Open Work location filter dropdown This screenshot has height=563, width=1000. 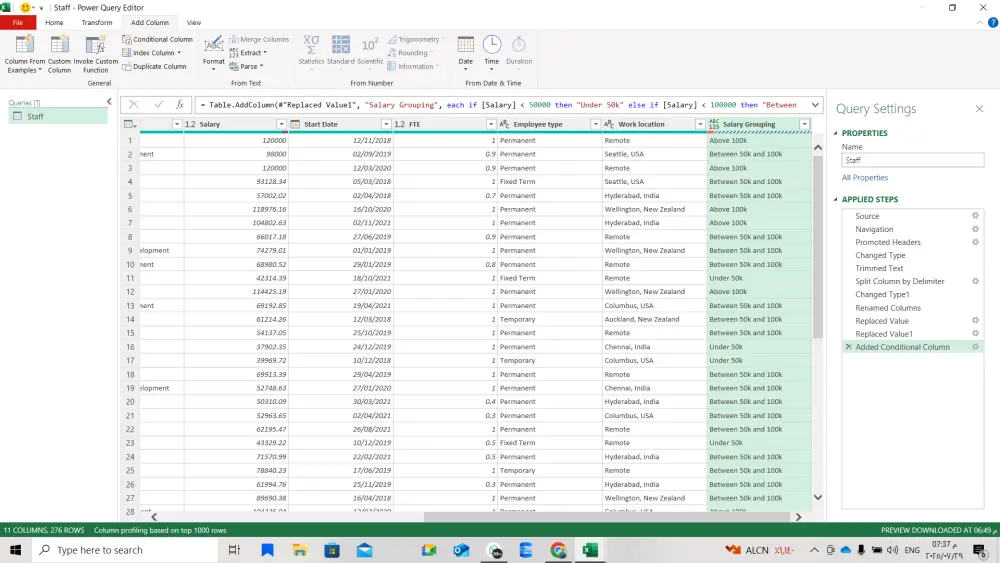(x=700, y=124)
